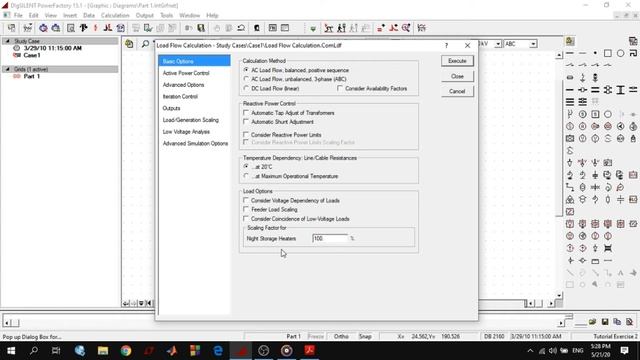The image size is (640, 360).
Task: Click the graphic window scroll-down arrow
Action: (x=559, y=295)
